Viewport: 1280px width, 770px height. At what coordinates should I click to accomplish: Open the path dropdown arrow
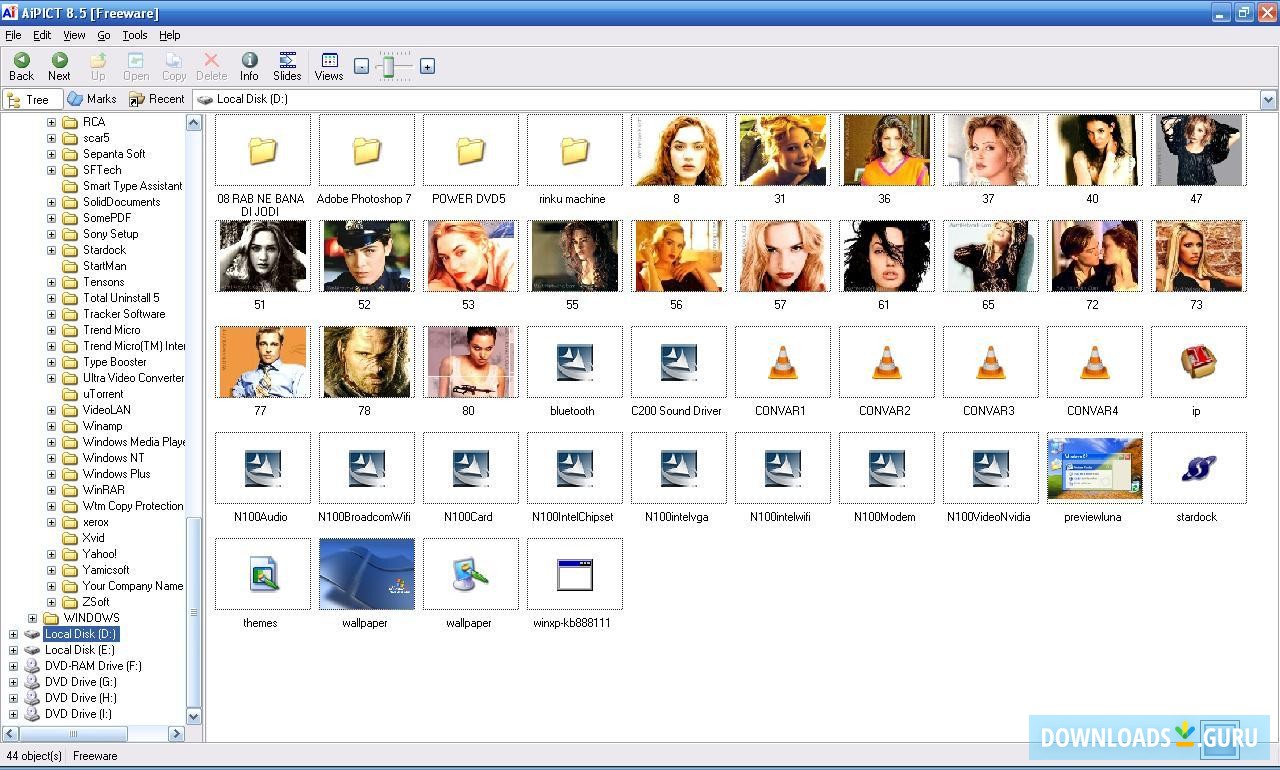coord(1268,99)
